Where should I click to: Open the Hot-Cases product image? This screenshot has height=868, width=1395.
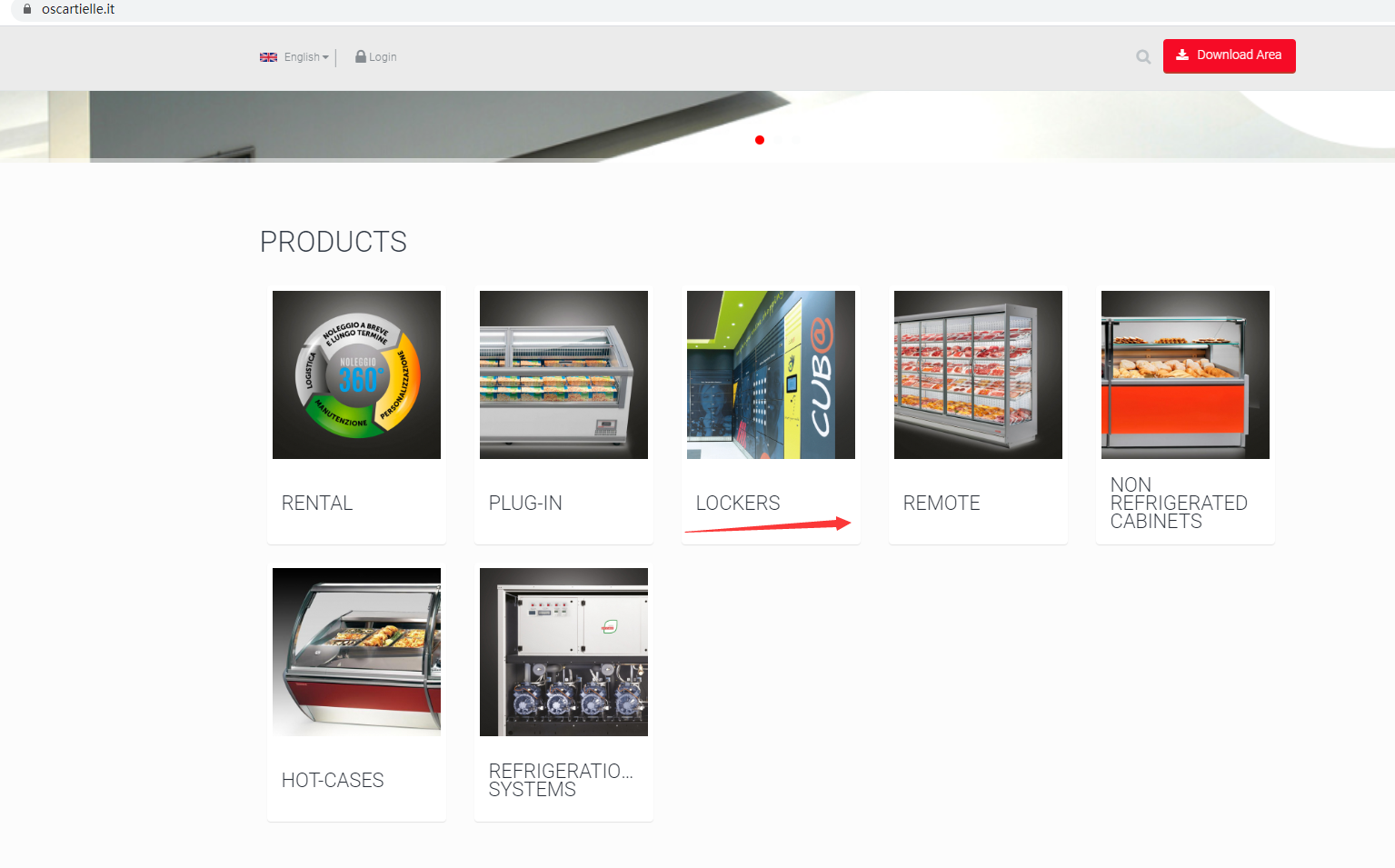point(356,652)
